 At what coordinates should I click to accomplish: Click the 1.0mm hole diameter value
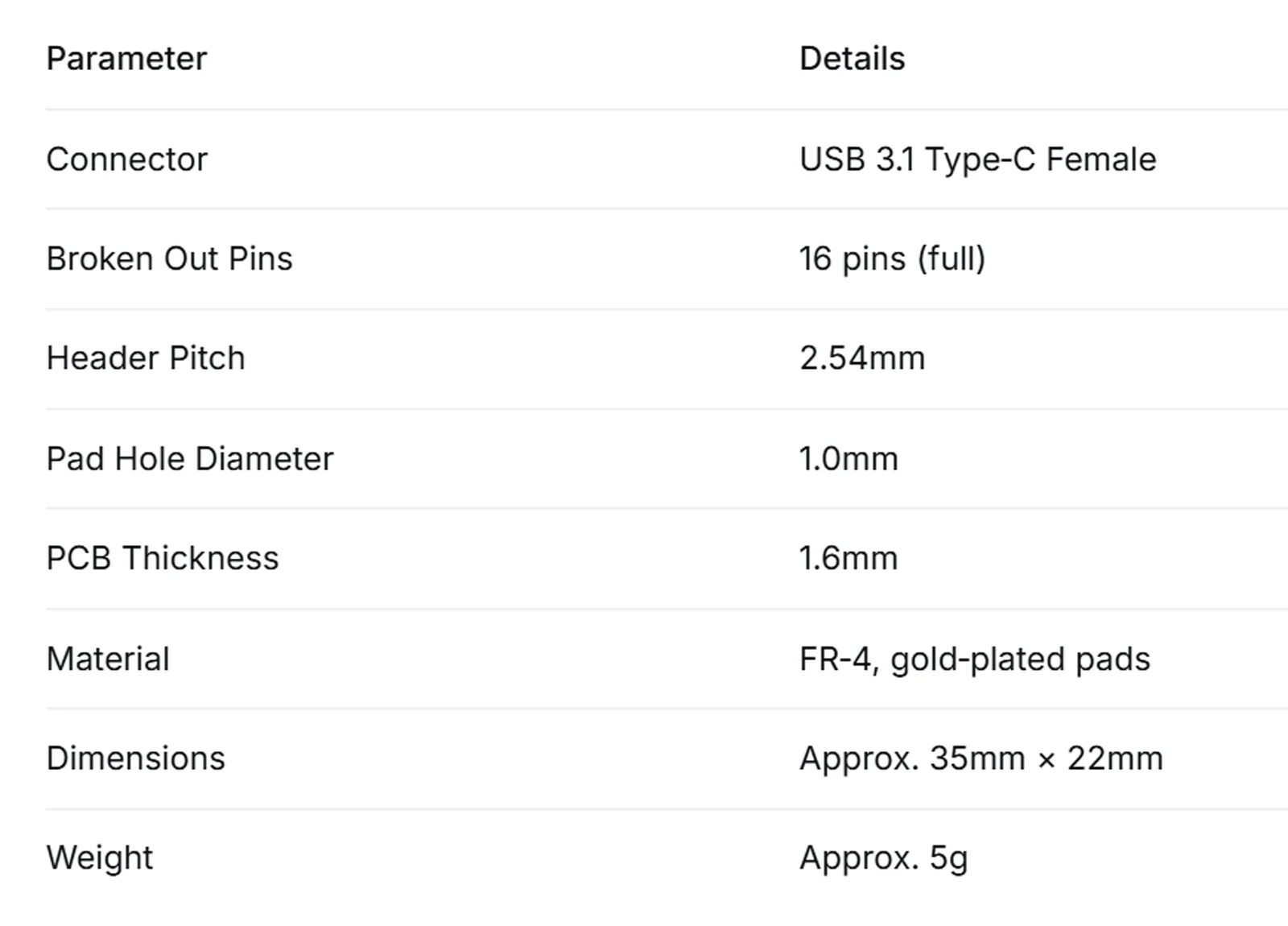(848, 459)
